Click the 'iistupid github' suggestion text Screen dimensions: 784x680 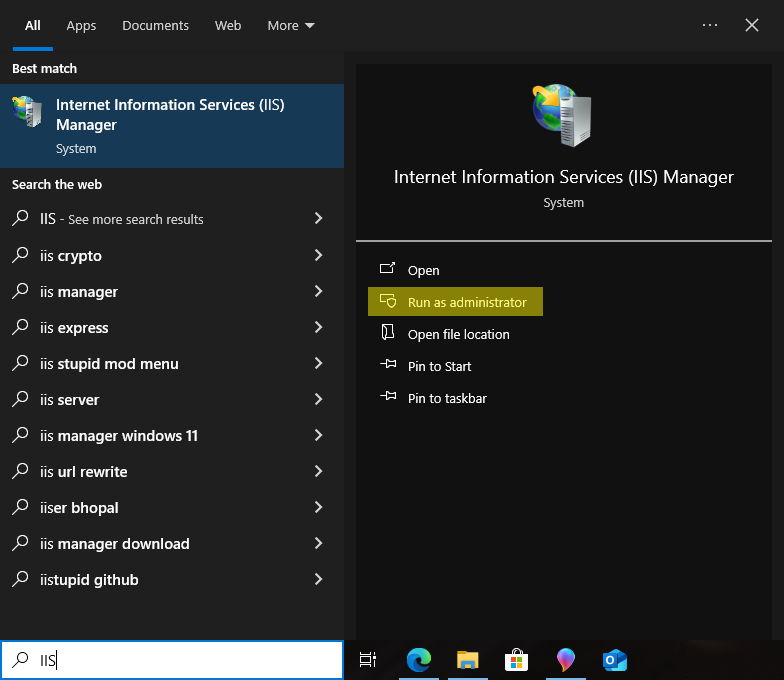pos(89,580)
